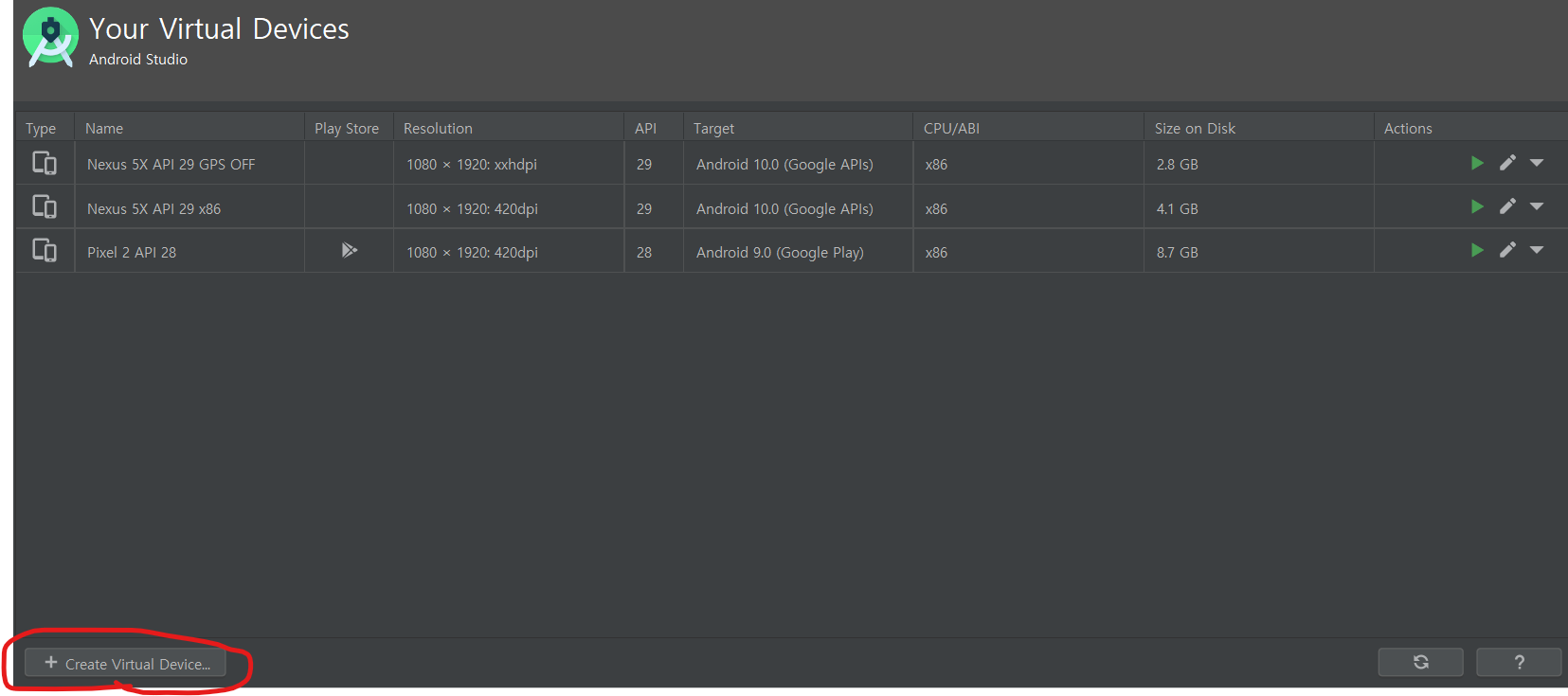Select the Nexus 5X API 29 GPS OFF name

(x=171, y=164)
